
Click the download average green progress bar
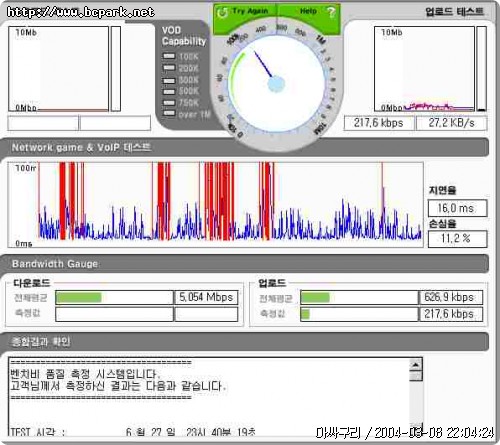click(x=79, y=297)
